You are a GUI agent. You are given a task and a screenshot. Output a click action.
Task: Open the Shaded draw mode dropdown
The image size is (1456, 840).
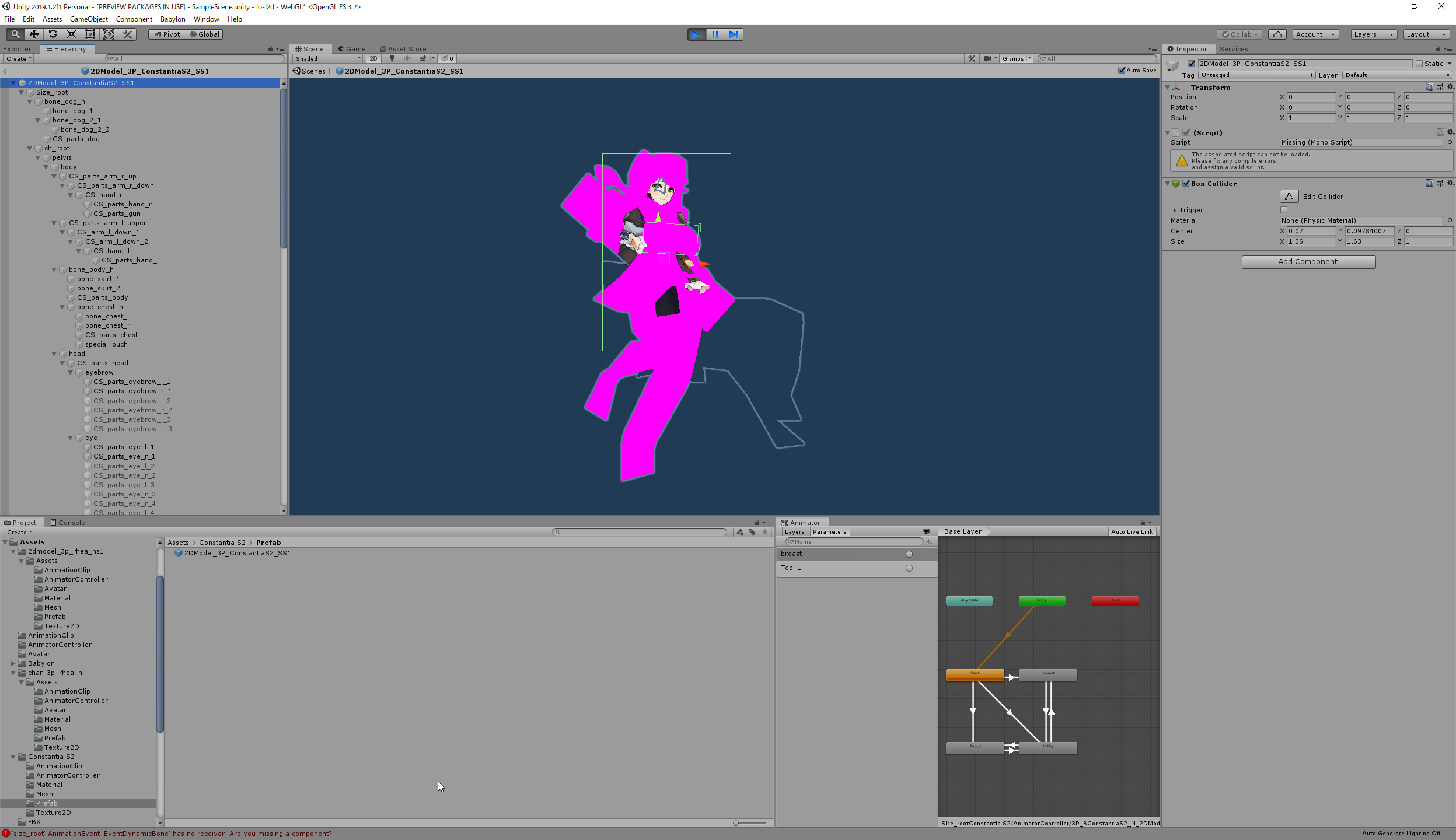(327, 58)
